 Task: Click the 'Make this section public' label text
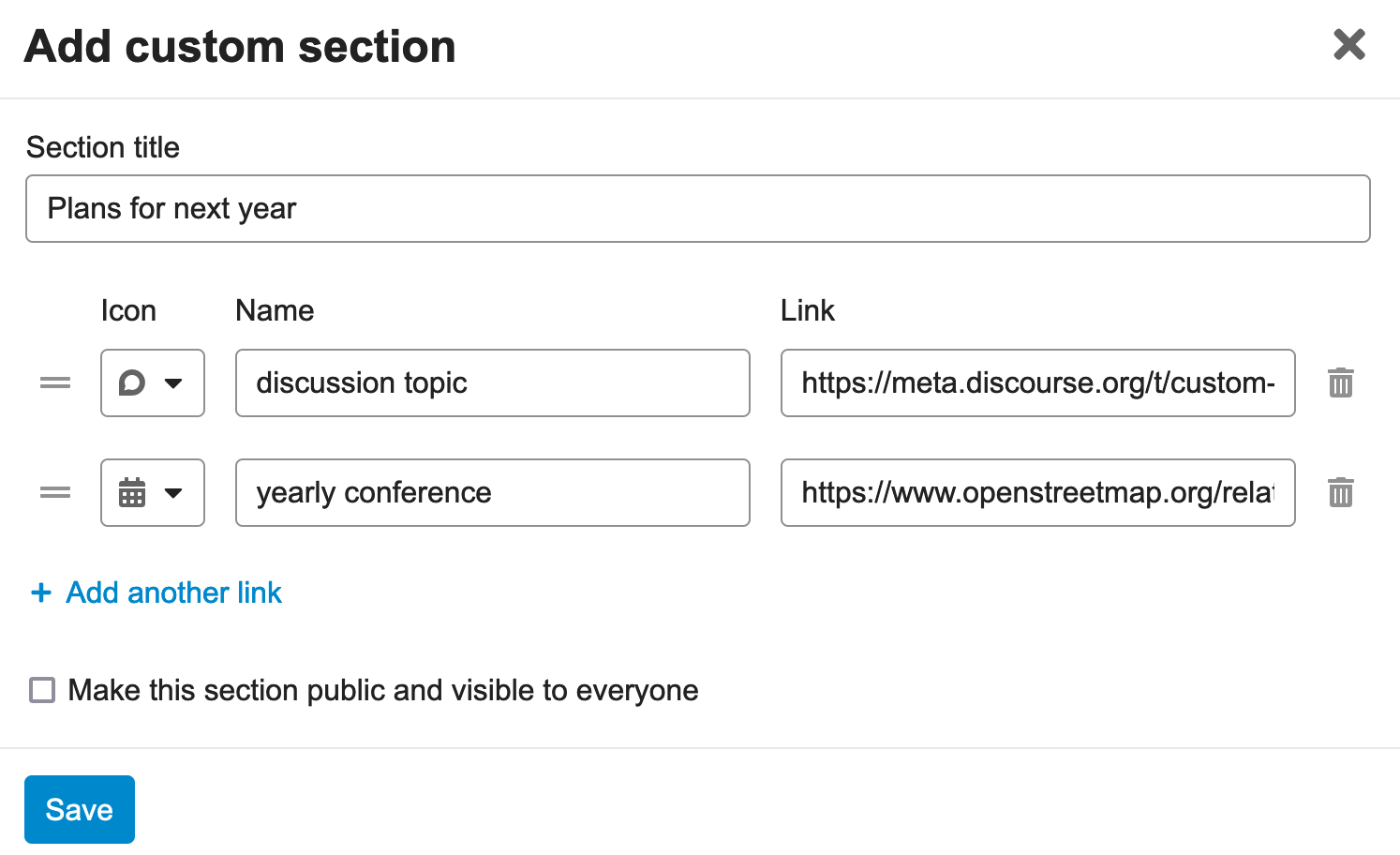tap(383, 690)
